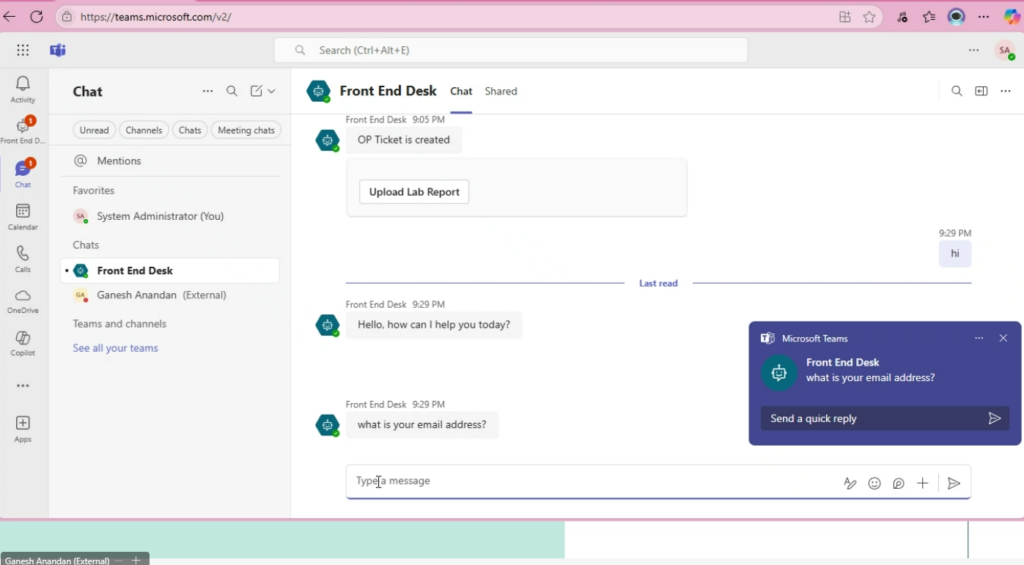Open the app launcher waffle grid
This screenshot has width=1024, height=565.
pyautogui.click(x=23, y=50)
